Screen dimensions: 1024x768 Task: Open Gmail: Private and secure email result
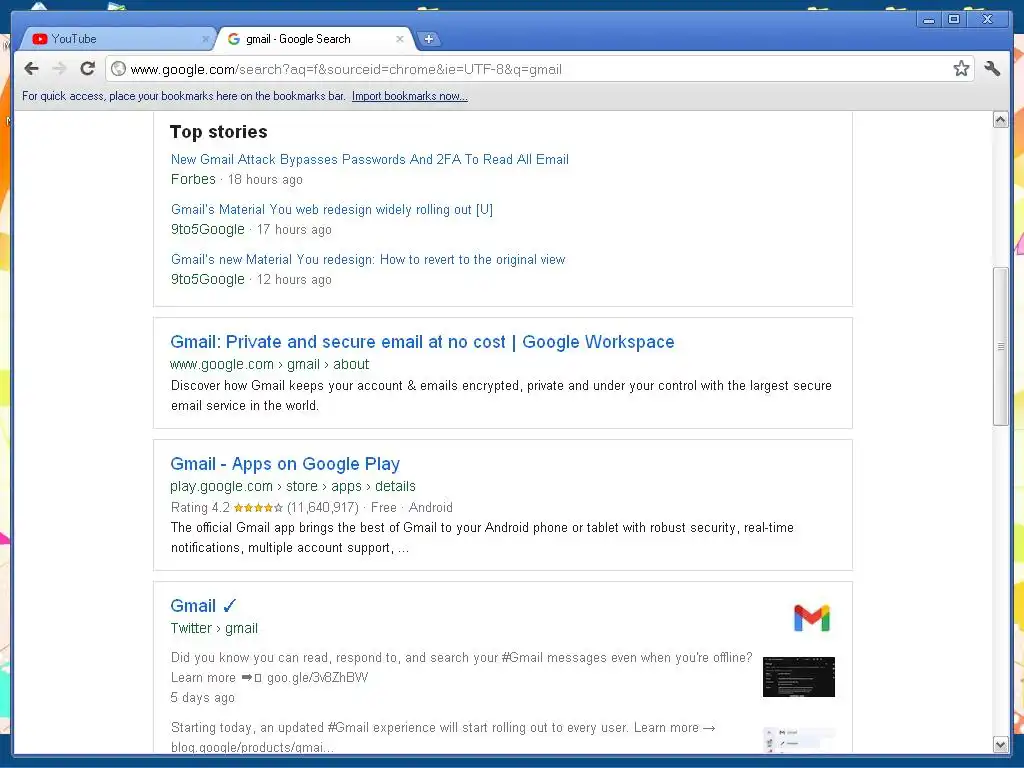pos(422,342)
